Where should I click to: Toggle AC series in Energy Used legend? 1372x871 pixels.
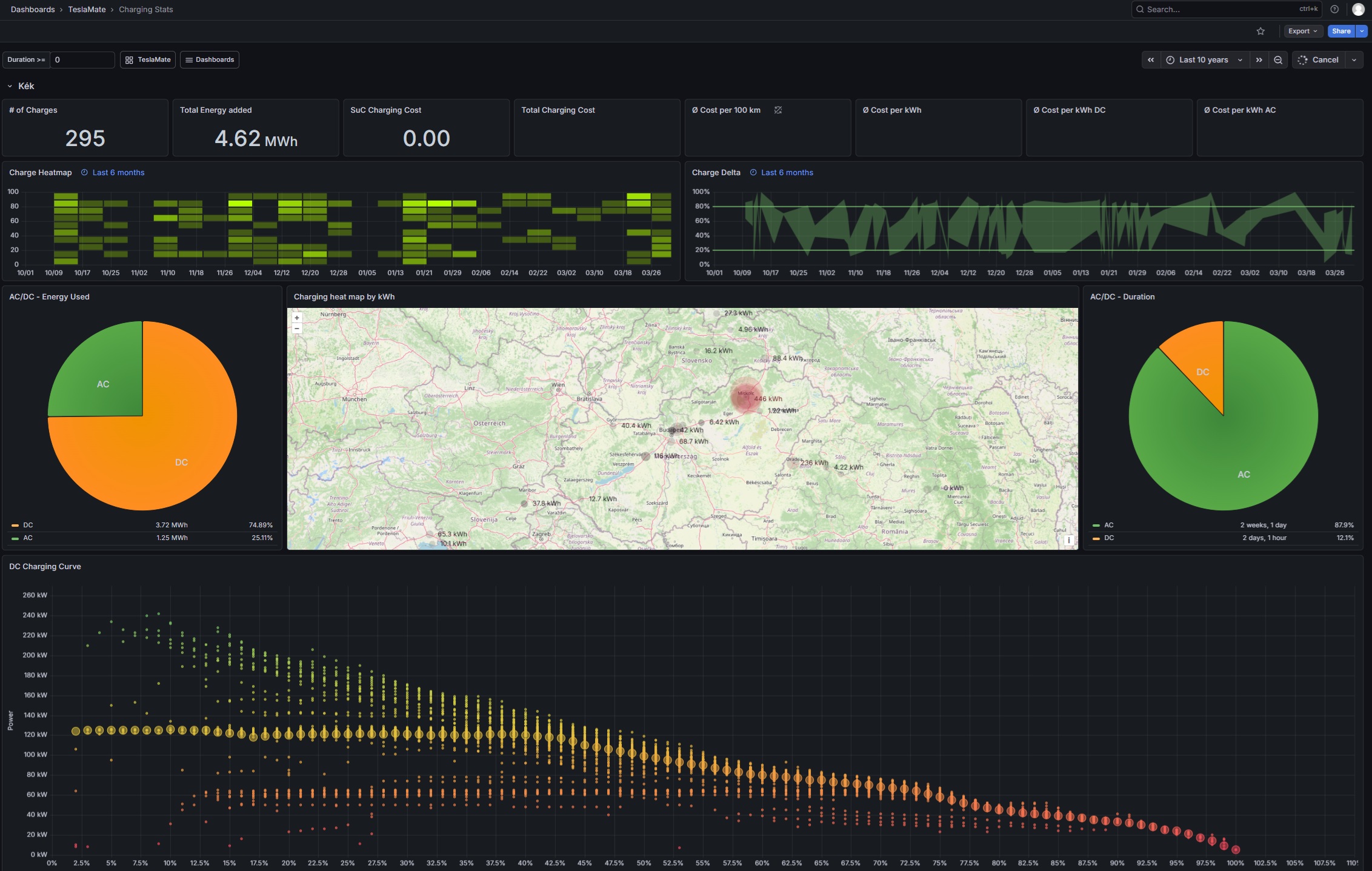pyautogui.click(x=28, y=538)
